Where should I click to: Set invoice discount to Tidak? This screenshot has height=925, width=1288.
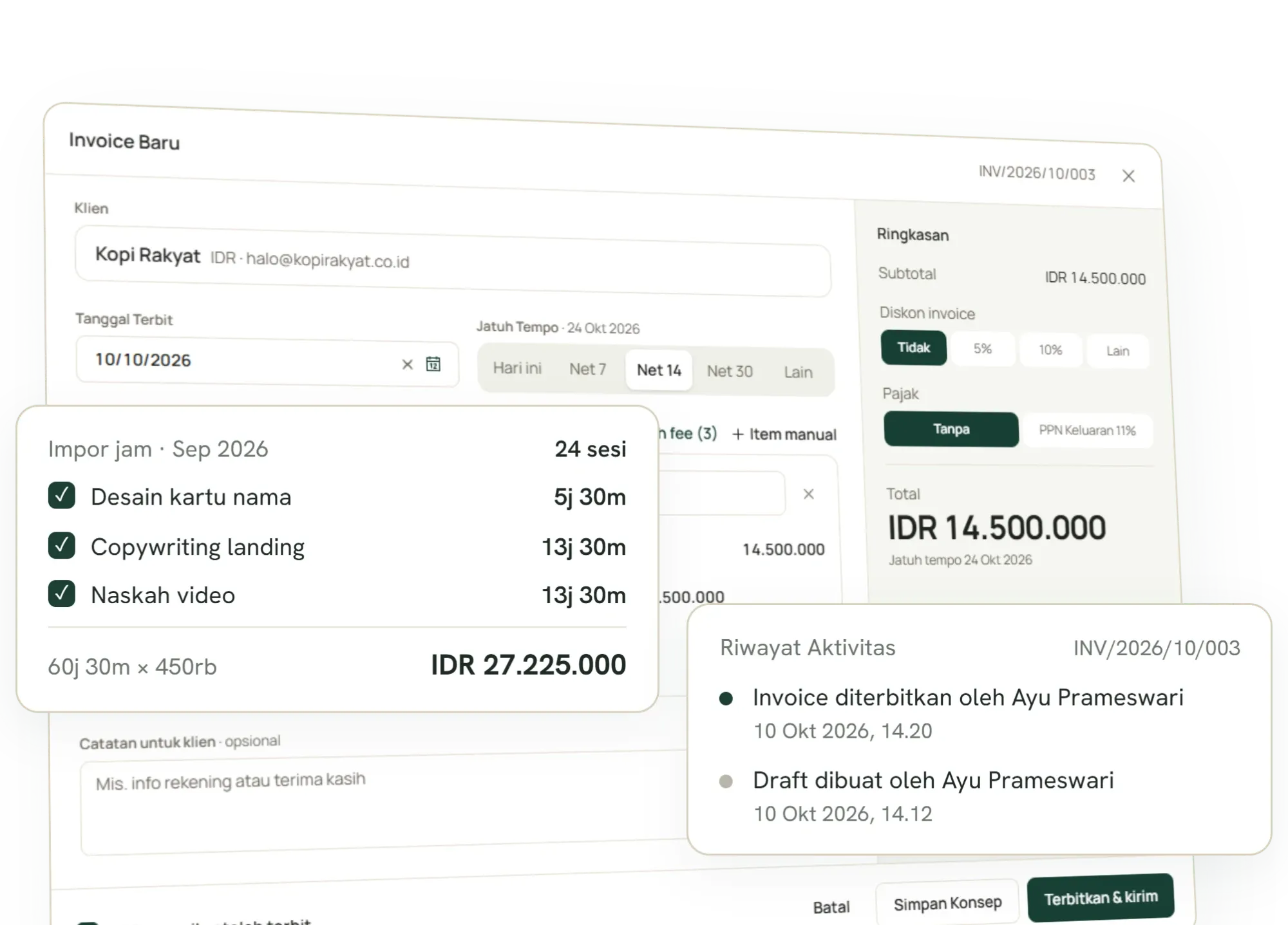(914, 348)
